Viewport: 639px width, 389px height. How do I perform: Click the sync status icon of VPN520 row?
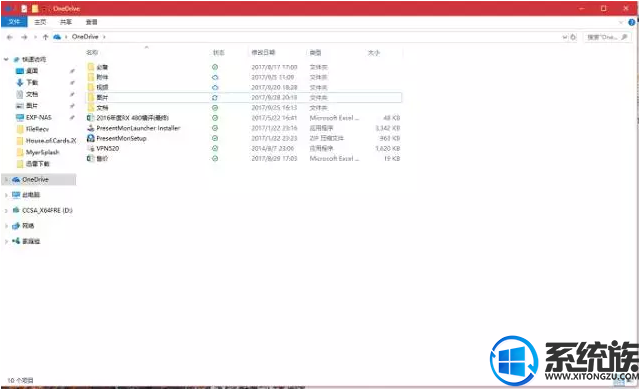pyautogui.click(x=215, y=148)
